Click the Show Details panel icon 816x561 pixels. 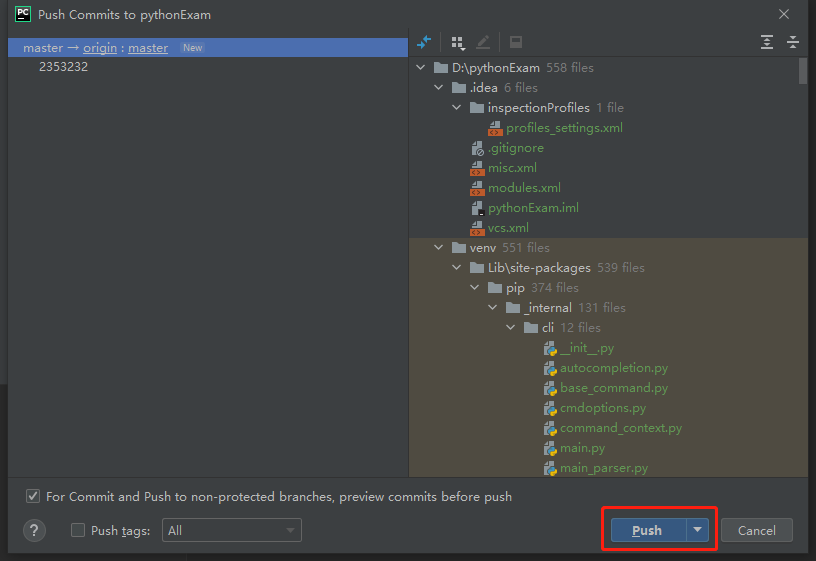516,42
